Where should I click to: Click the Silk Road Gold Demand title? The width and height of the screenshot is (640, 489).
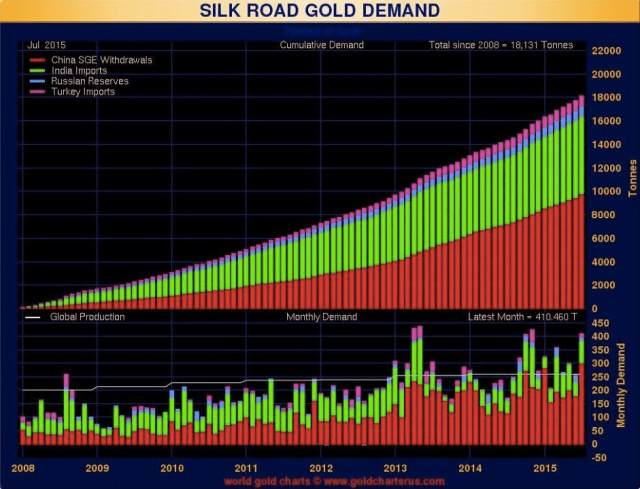pyautogui.click(x=320, y=12)
